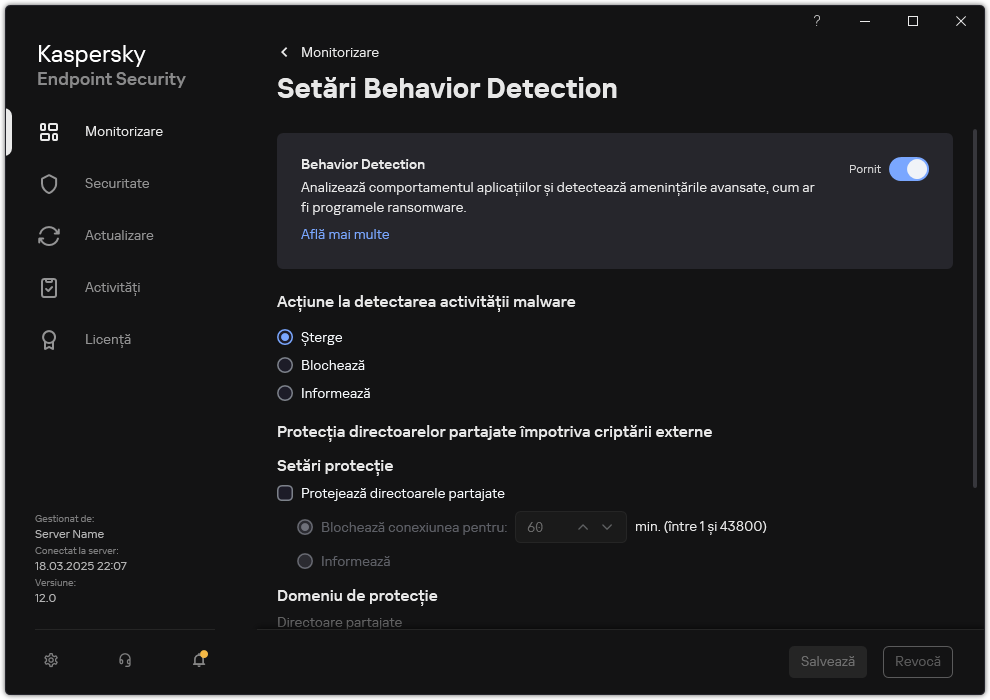The image size is (990, 700).
Task: View Licență via the key icon
Action: click(x=49, y=339)
